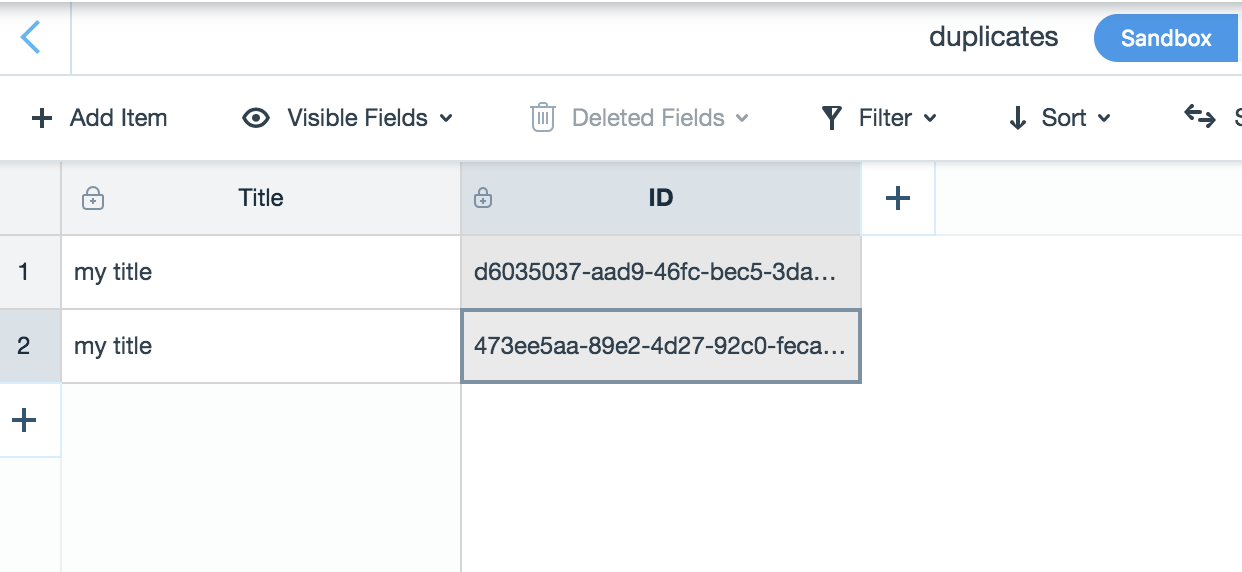This screenshot has height=572, width=1242.
Task: Click the down-arrow Sort icon
Action: [1017, 118]
